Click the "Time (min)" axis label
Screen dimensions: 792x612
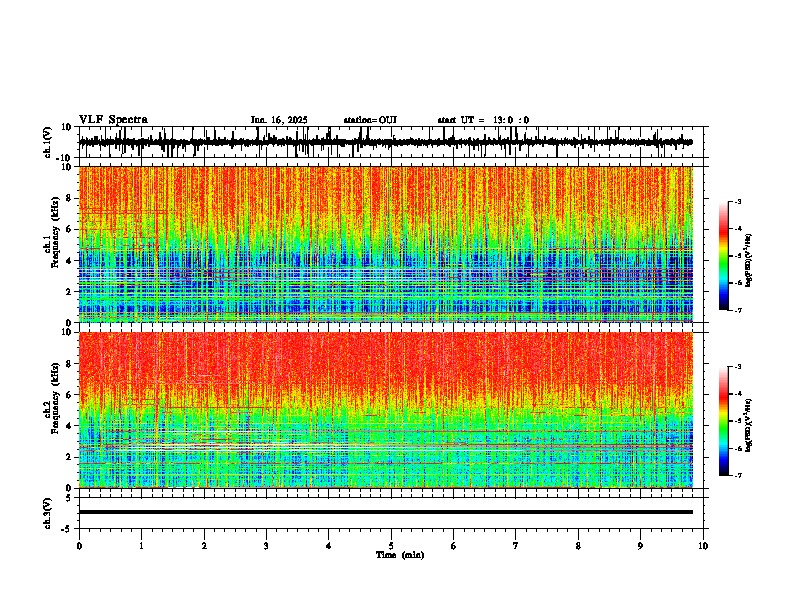click(400, 555)
